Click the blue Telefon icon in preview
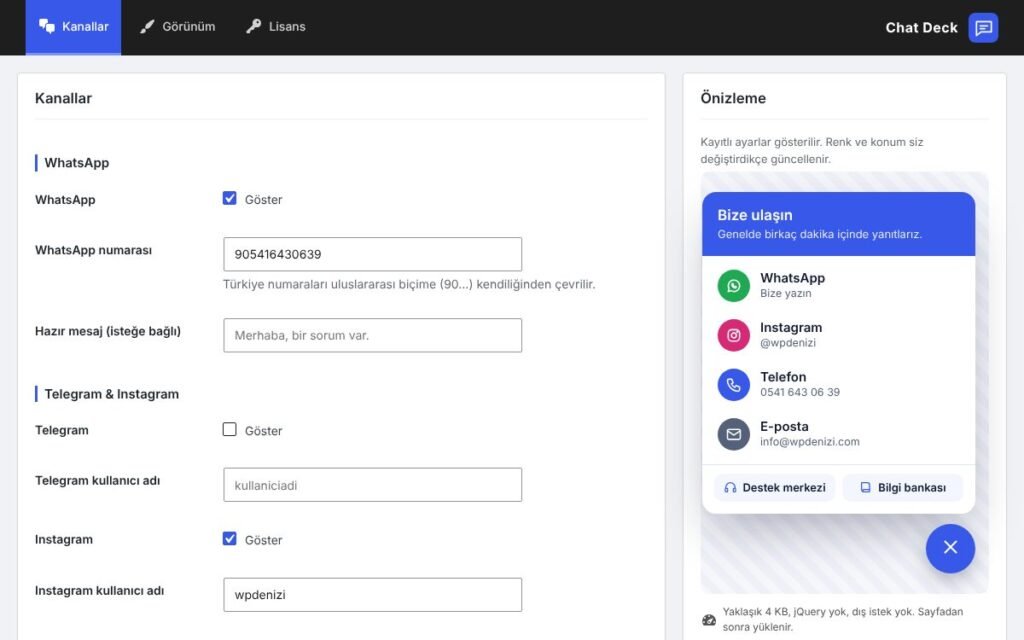Image resolution: width=1024 pixels, height=640 pixels. [733, 385]
